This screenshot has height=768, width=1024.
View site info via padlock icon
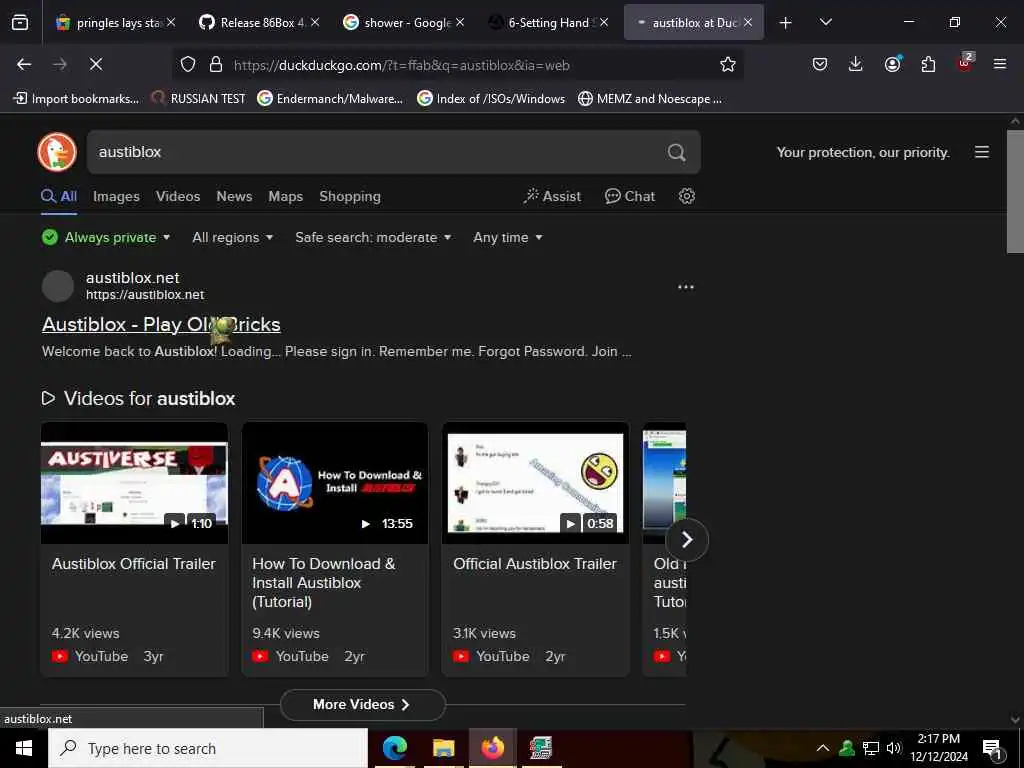click(216, 64)
